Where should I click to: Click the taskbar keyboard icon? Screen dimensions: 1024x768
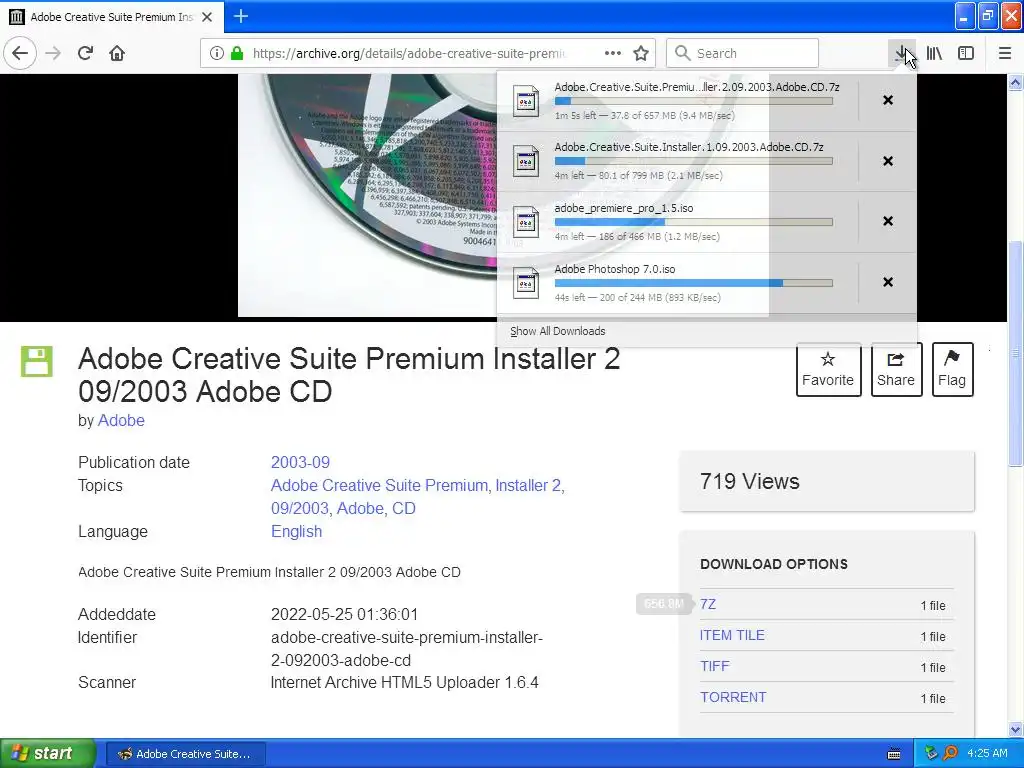point(894,754)
